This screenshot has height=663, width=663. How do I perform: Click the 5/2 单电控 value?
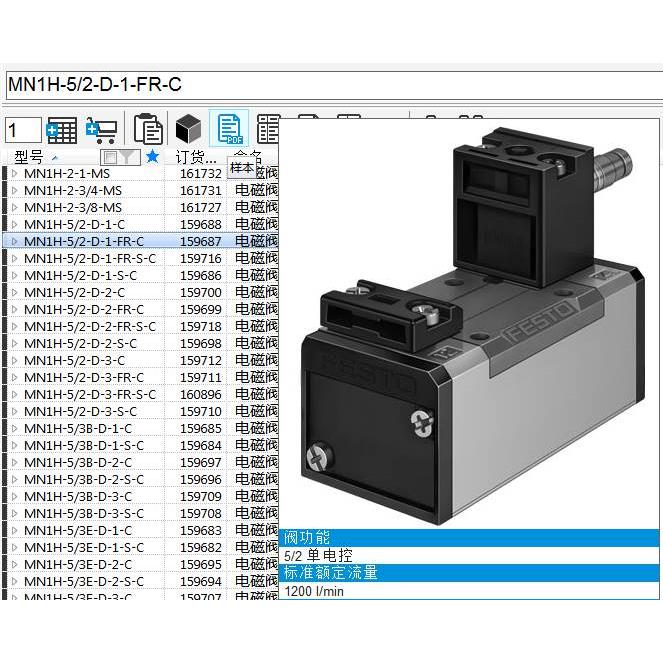pos(318,556)
